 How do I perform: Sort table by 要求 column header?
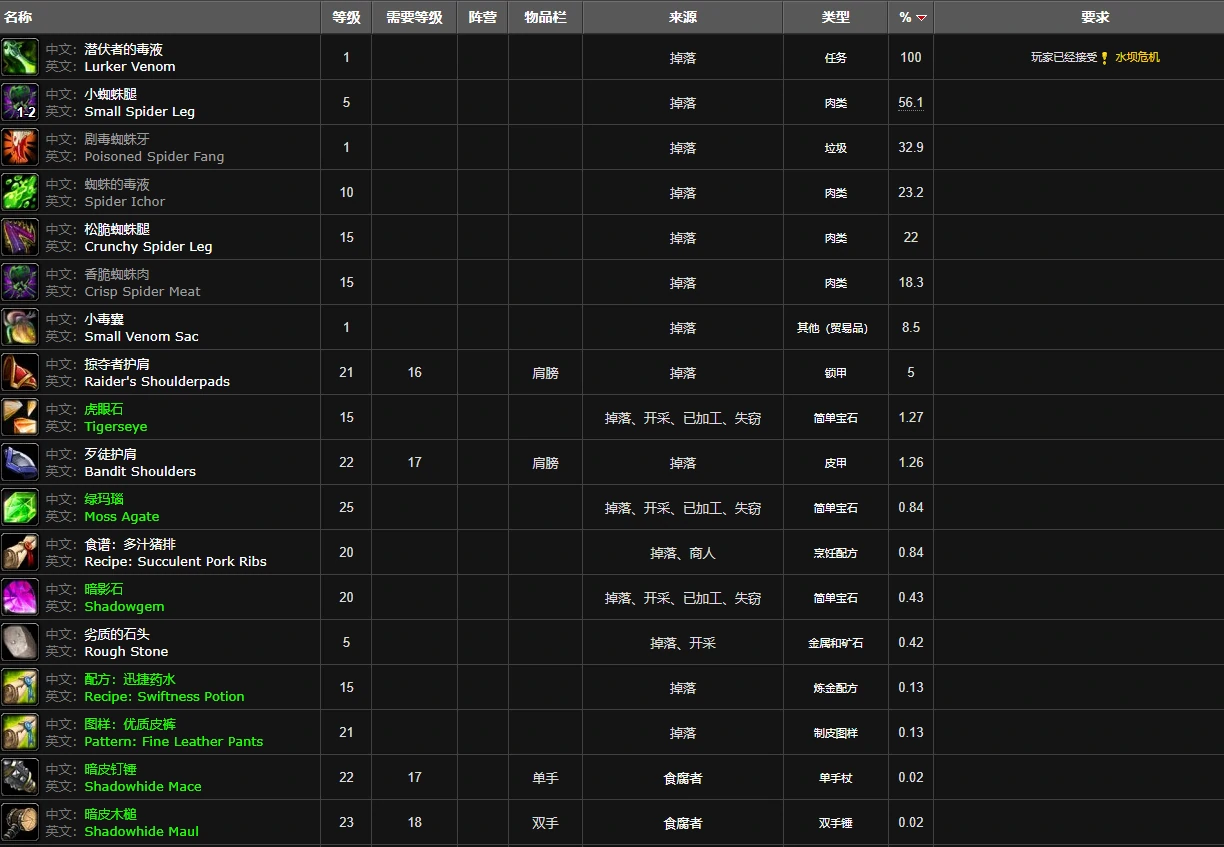(x=1095, y=17)
